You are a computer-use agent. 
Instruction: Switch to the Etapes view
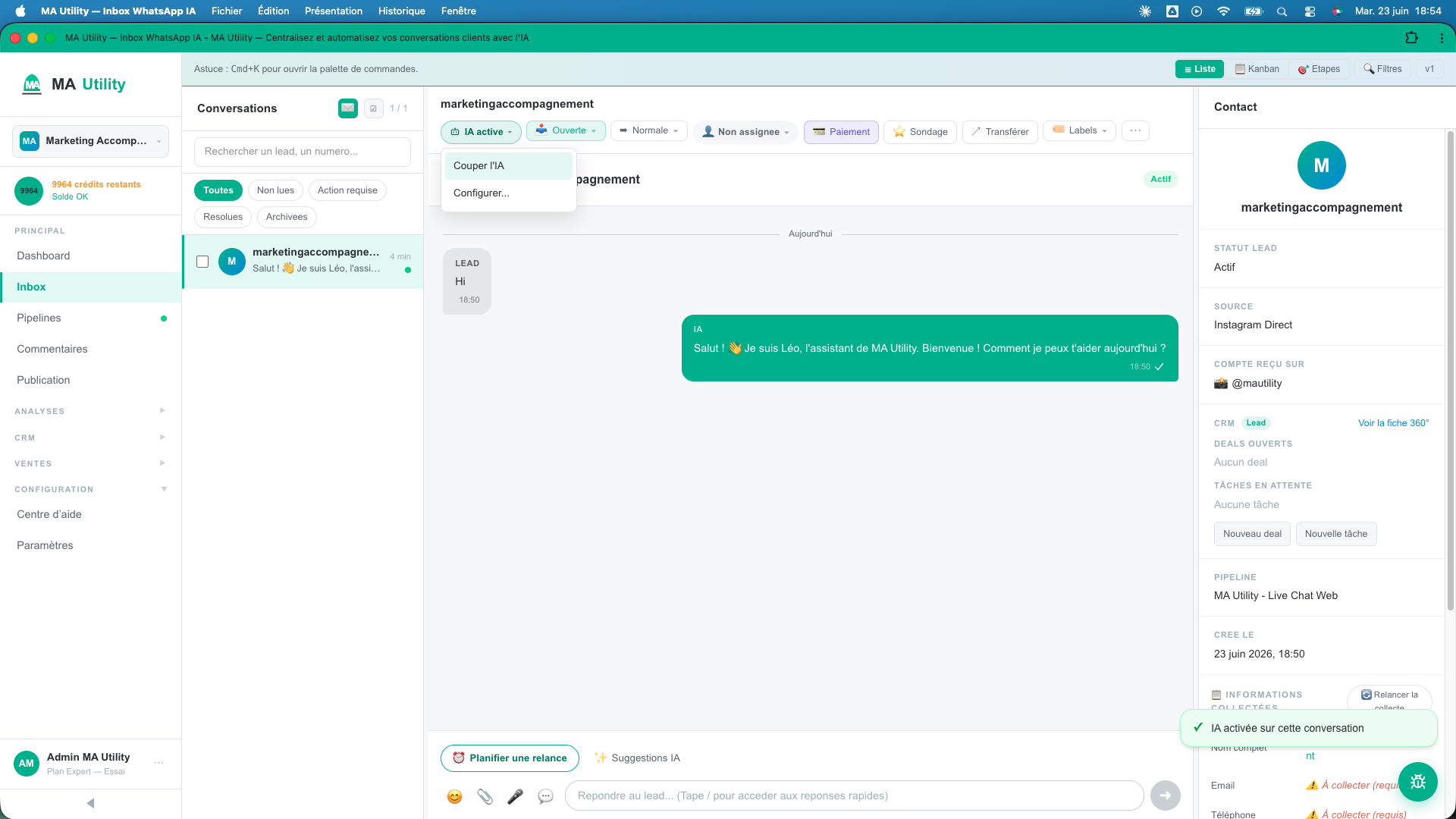(x=1319, y=69)
